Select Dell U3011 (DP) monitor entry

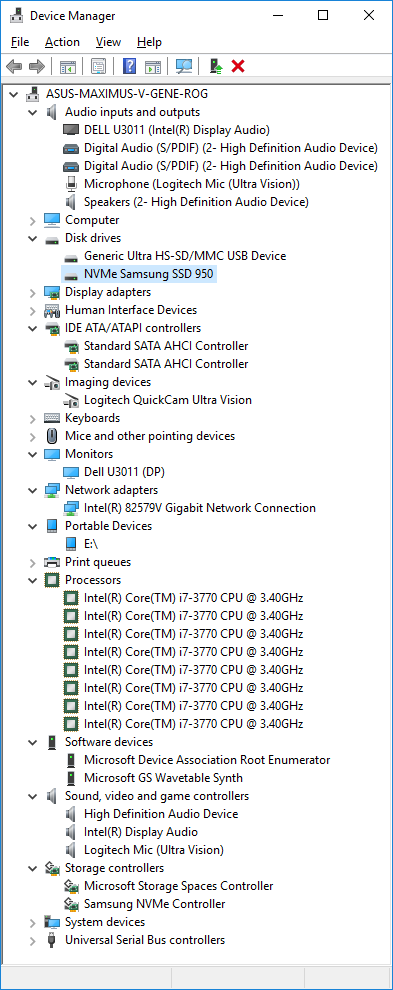124,472
